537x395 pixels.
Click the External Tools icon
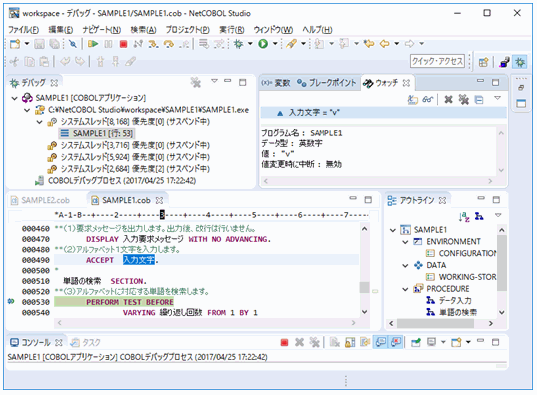[x=291, y=44]
